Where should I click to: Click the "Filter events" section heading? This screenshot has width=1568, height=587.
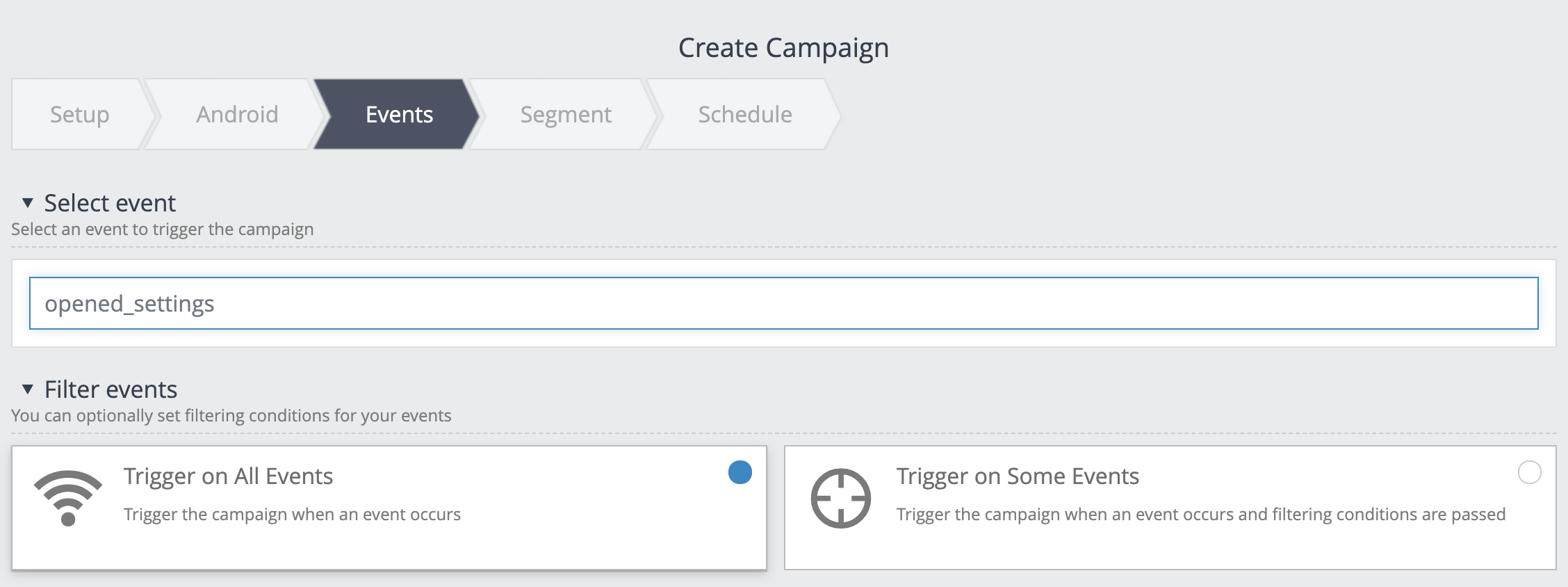point(111,389)
